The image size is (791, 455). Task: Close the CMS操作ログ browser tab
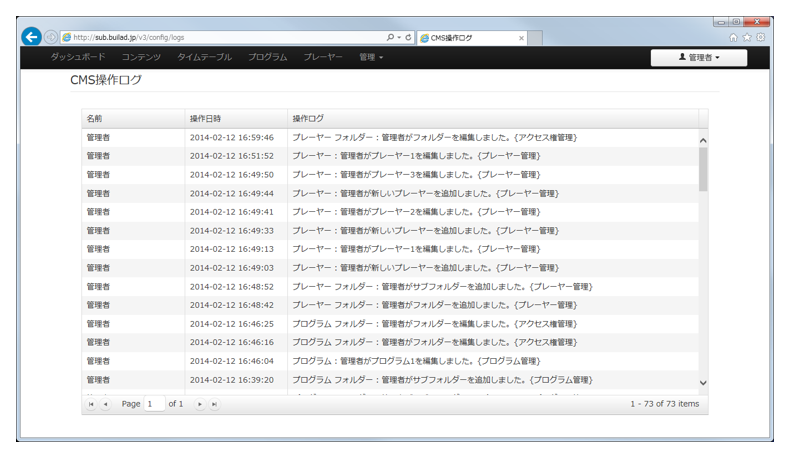tap(521, 38)
